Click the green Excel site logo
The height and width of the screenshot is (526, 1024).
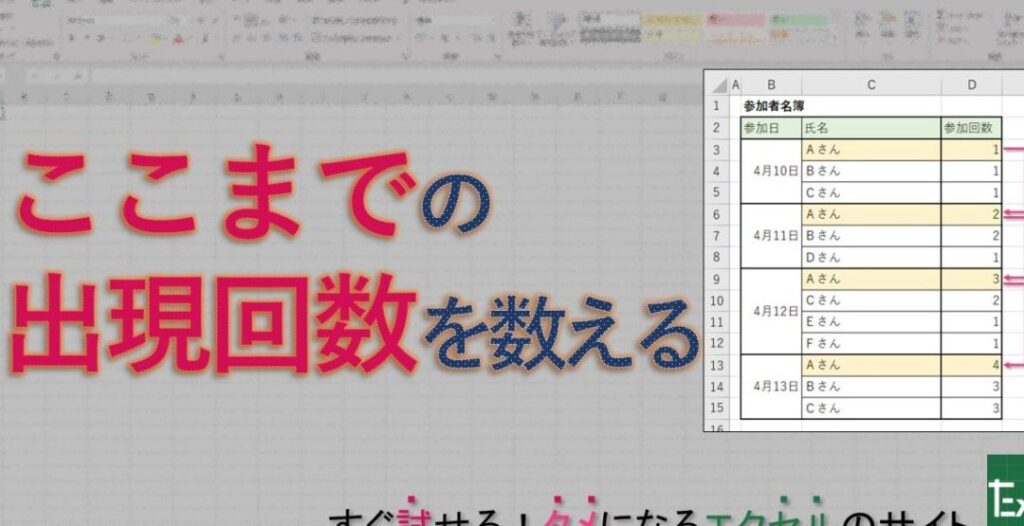pyautogui.click(x=1005, y=490)
